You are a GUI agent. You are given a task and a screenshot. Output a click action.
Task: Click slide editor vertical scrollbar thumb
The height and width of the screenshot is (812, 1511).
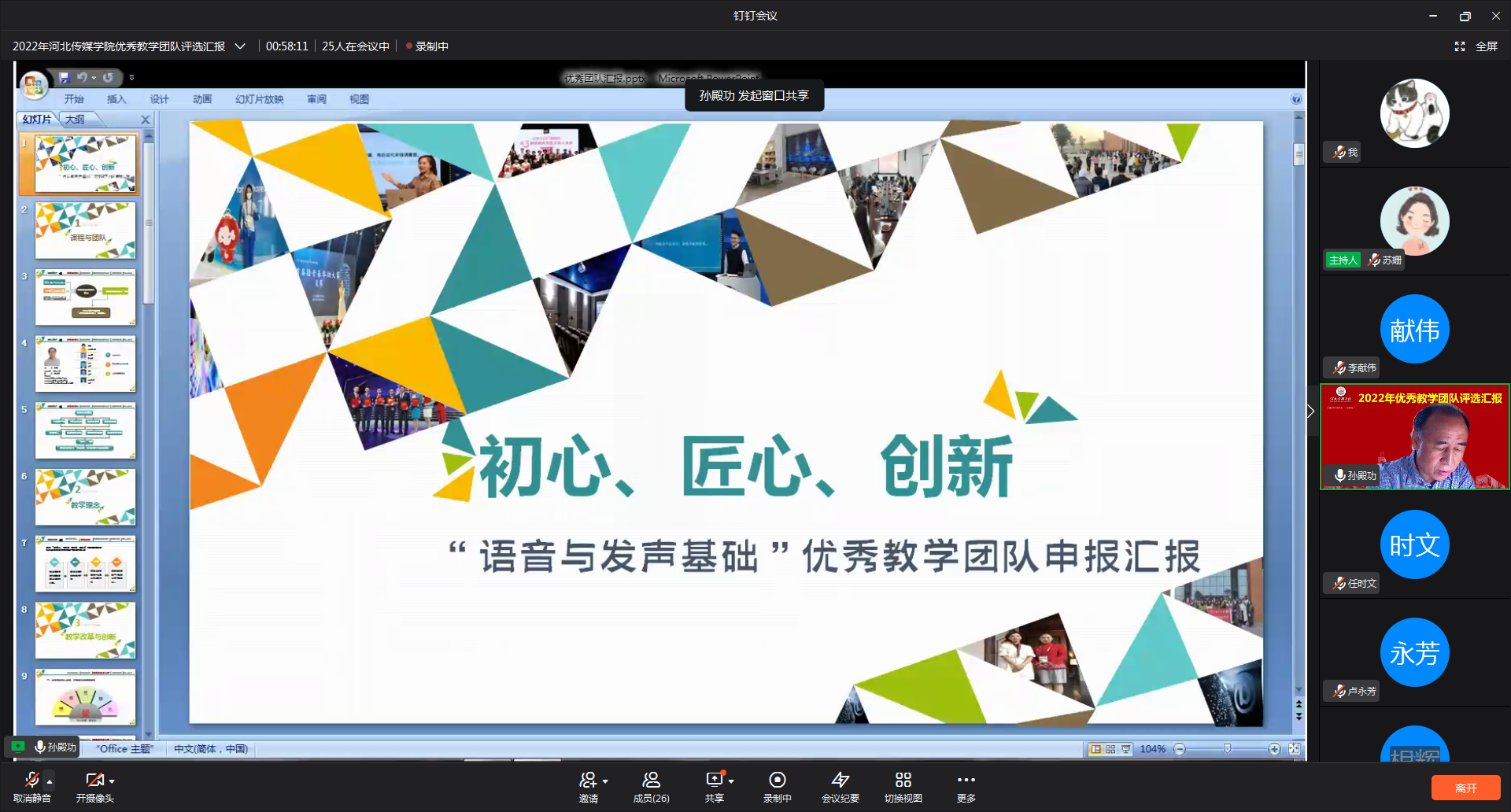1299,154
